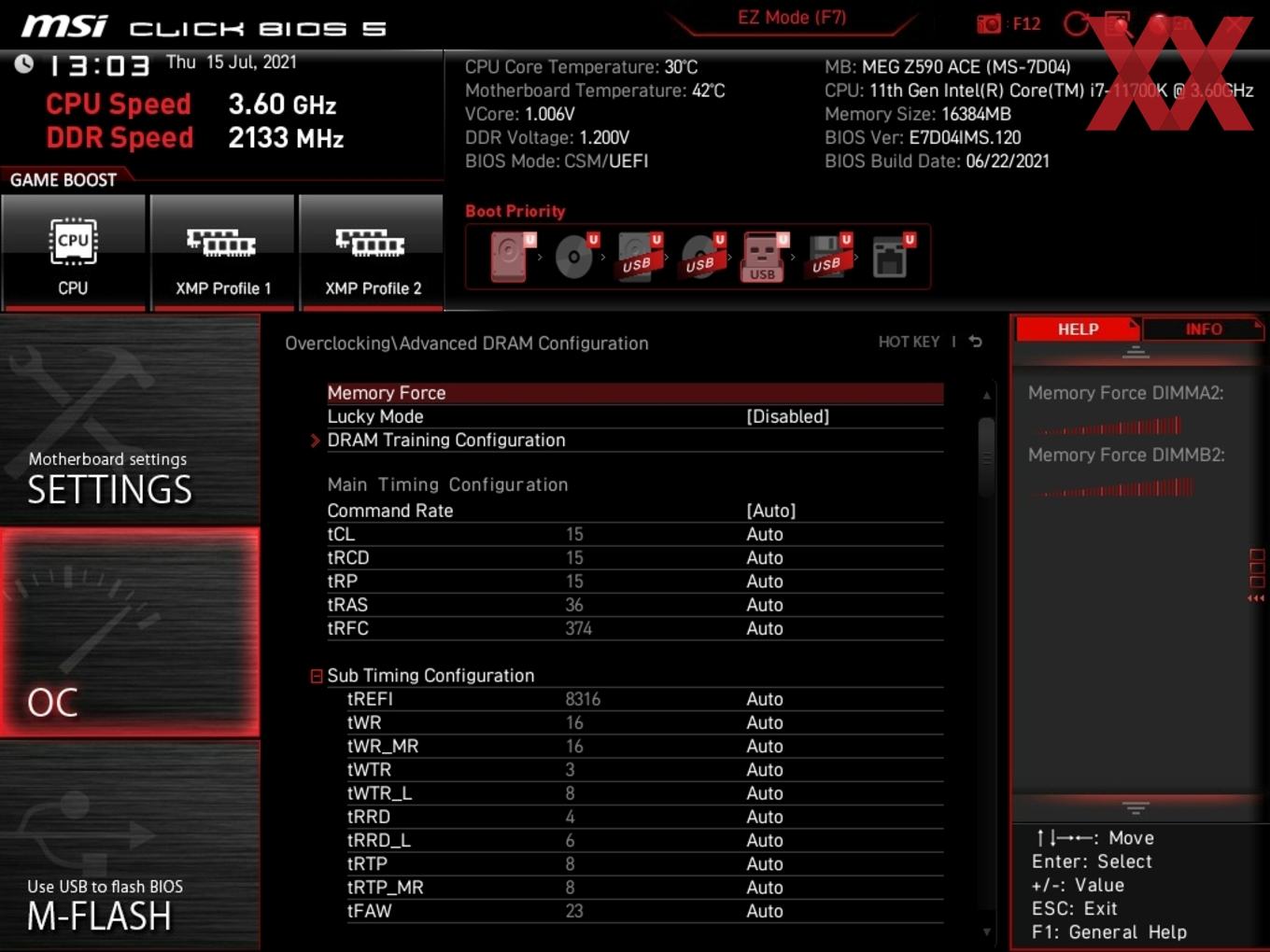Click the side panel arrows at right edge
Screen dimensions: 1270x952
pos(1256,598)
